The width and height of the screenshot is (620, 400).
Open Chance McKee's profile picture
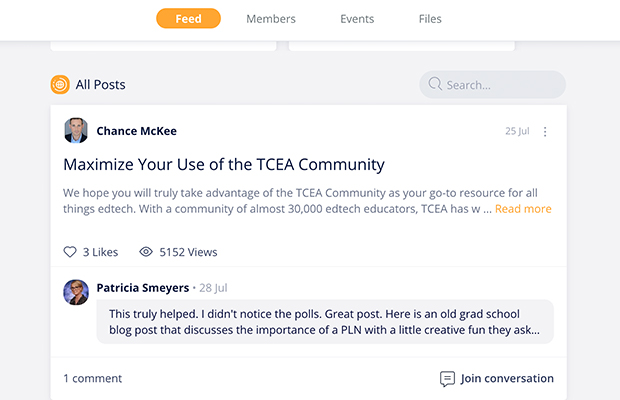click(76, 131)
